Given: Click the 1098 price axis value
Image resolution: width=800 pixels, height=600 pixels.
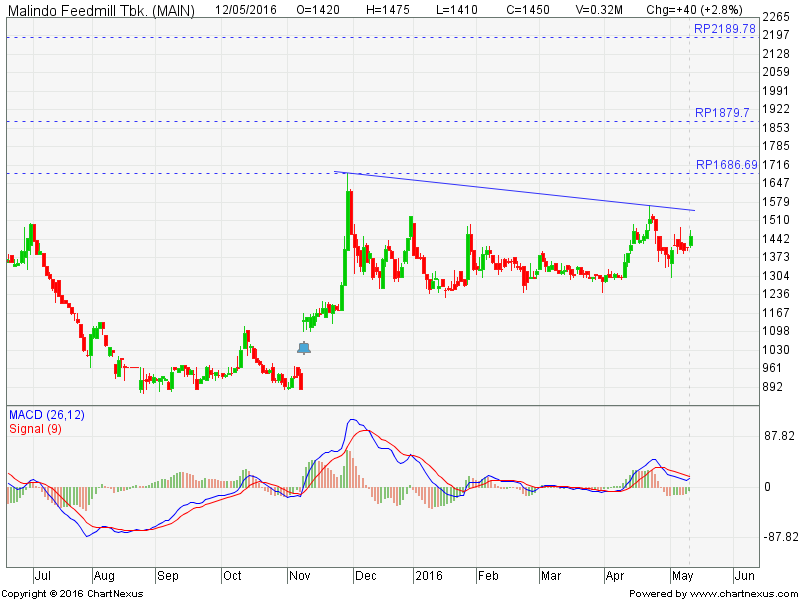Looking at the screenshot, I should point(776,331).
